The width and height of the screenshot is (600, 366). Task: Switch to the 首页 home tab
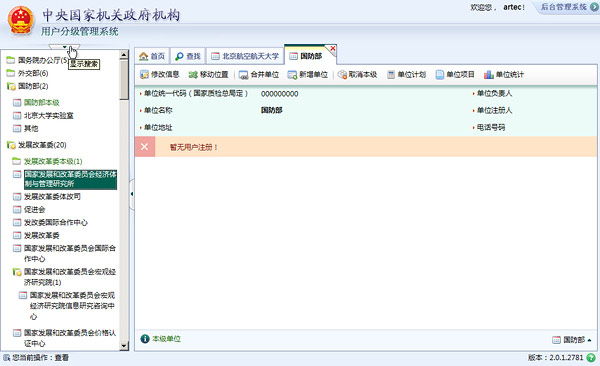click(152, 56)
